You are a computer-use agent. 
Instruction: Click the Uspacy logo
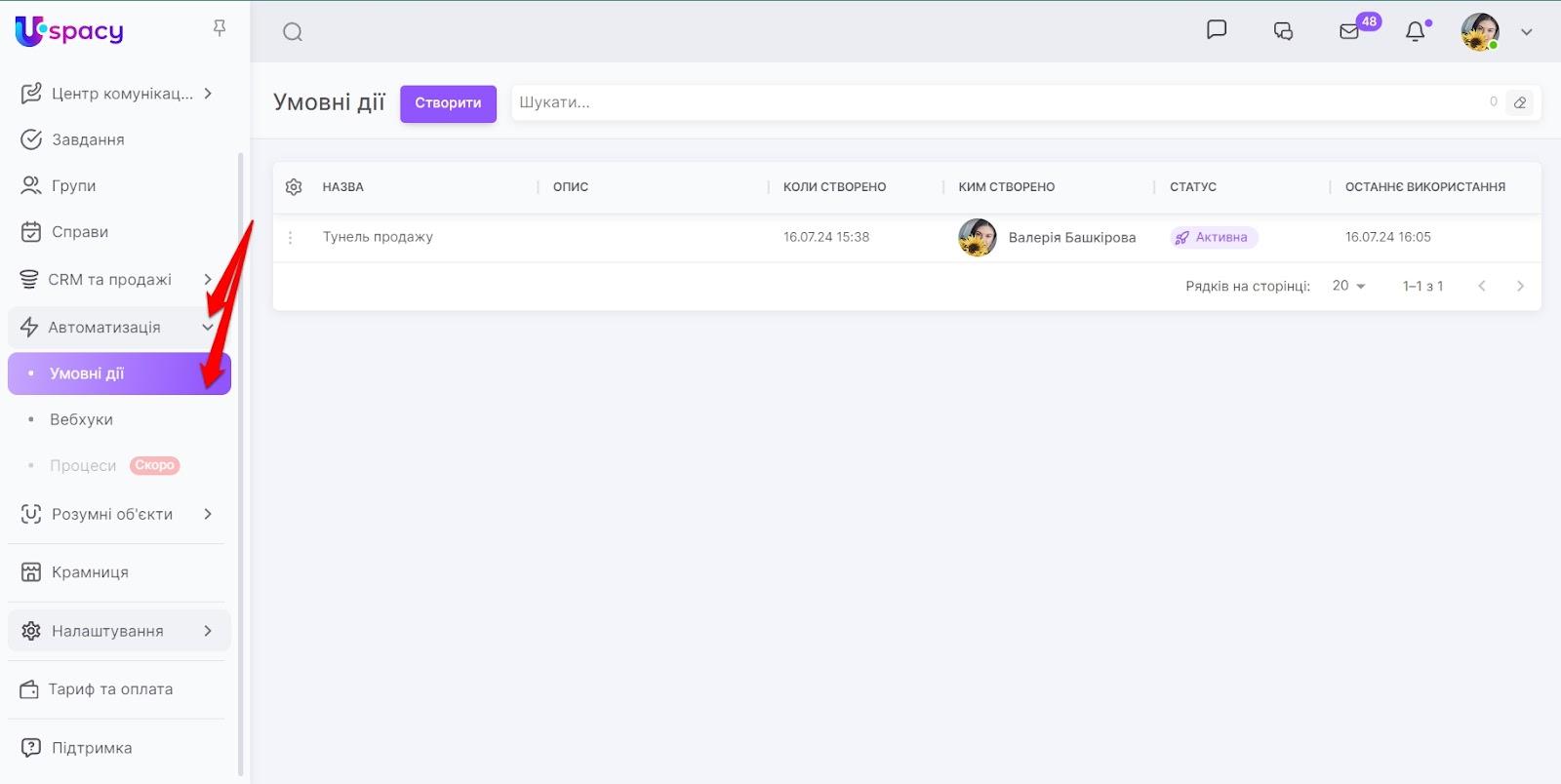pos(69,31)
